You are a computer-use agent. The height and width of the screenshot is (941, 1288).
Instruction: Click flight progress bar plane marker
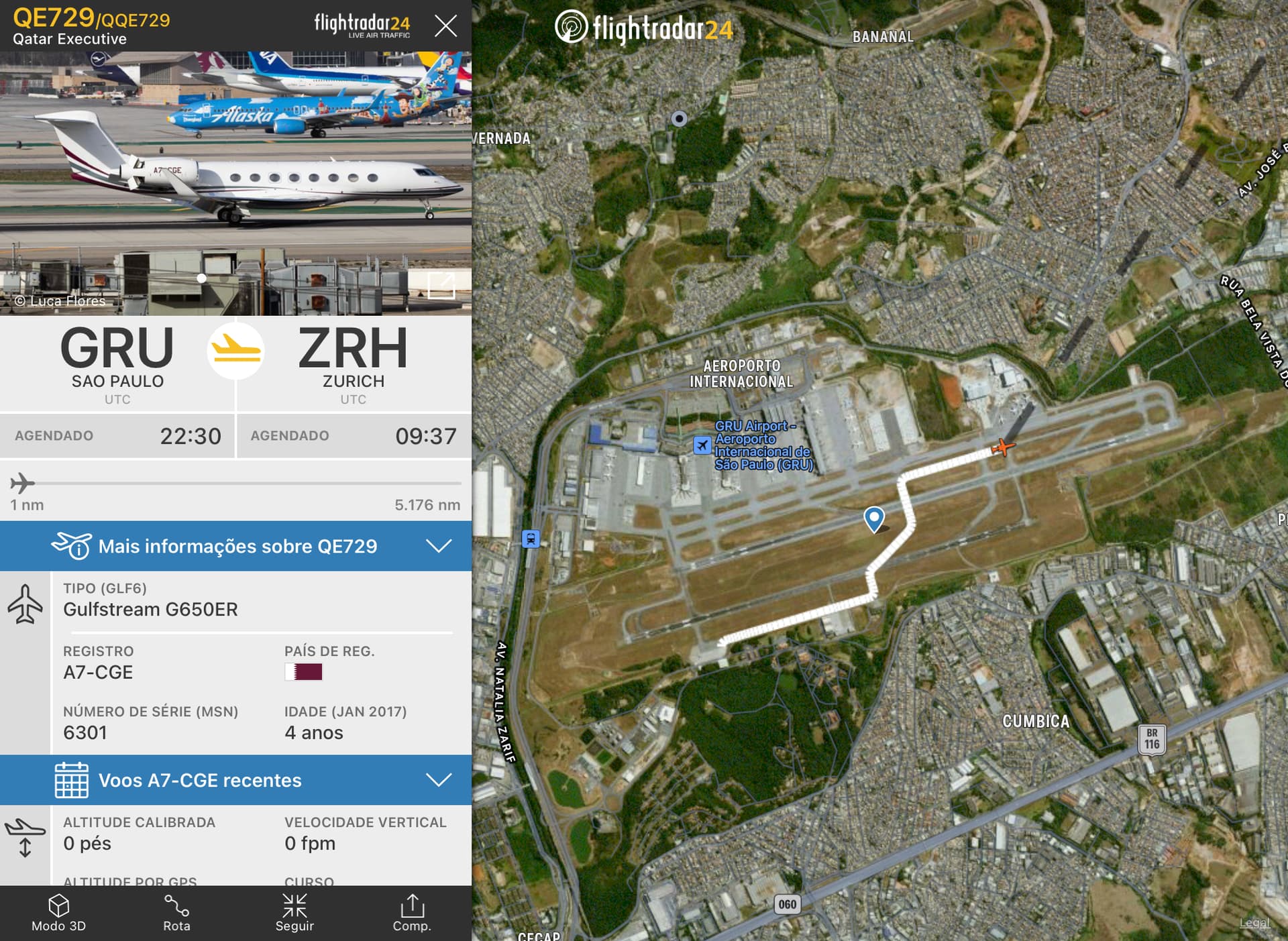pyautogui.click(x=22, y=483)
